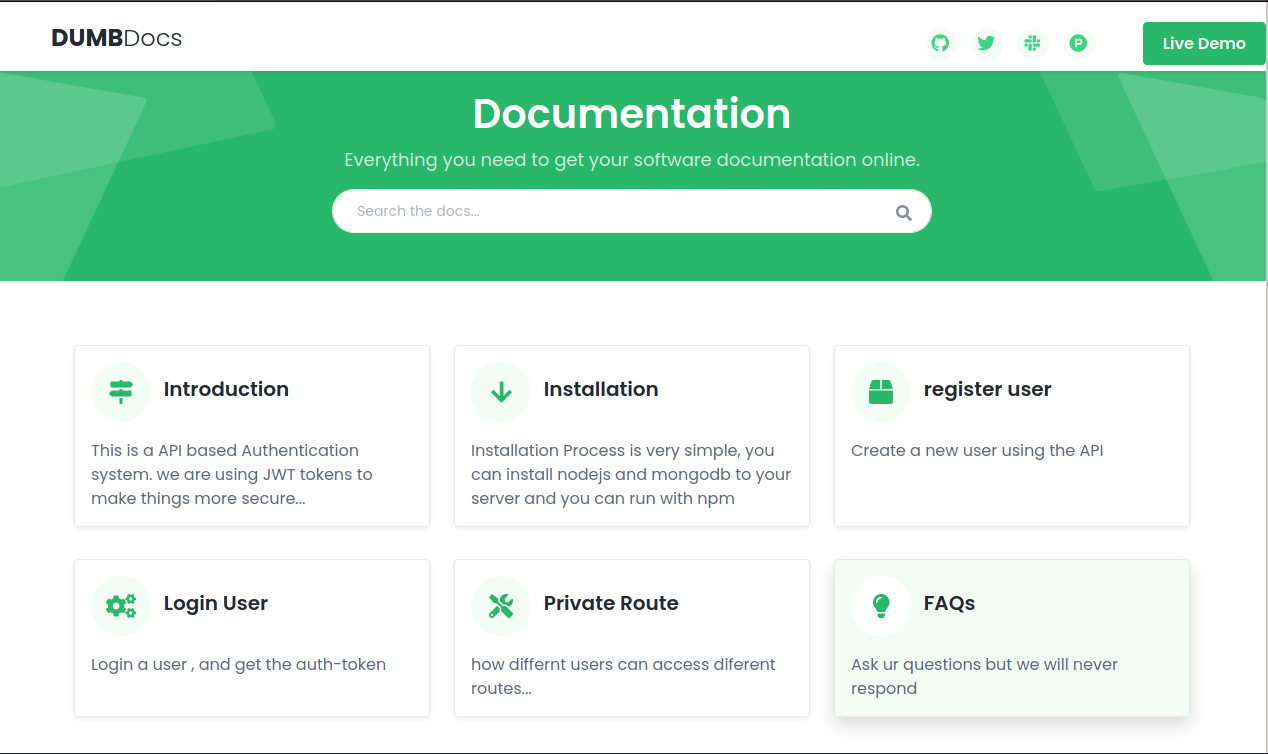Viewport: 1268px width, 754px height.
Task: Open the register user heading link
Action: tap(987, 390)
